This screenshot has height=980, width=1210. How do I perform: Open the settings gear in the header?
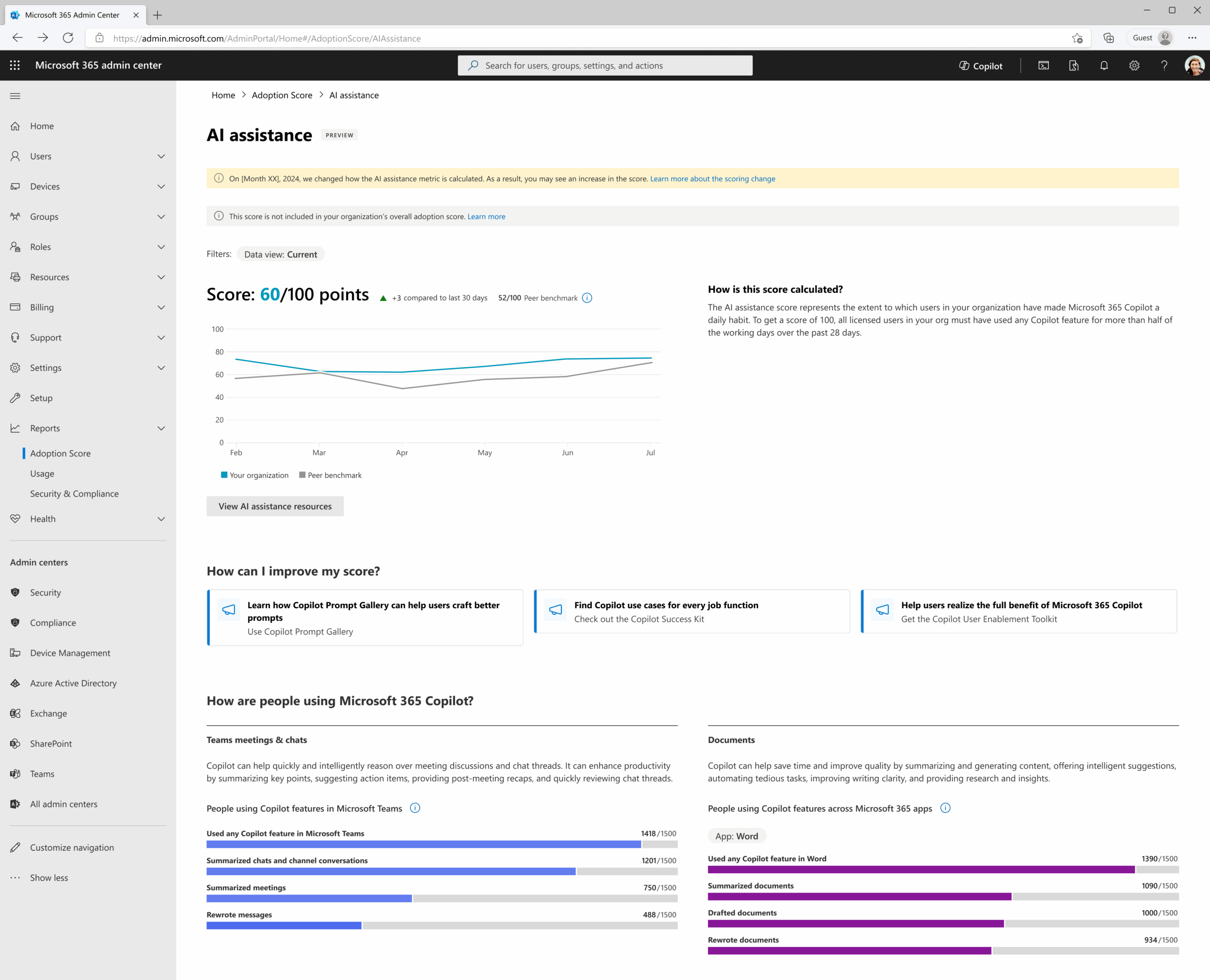pos(1133,66)
